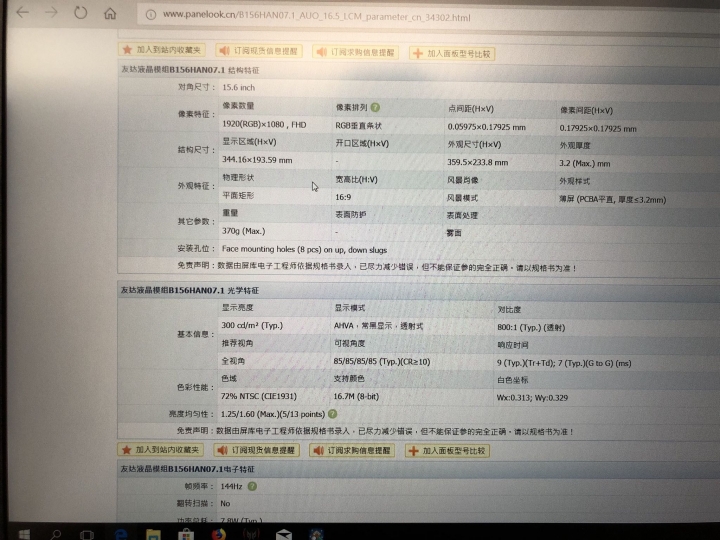Open Microsoft Edge from the taskbar
Image resolution: width=720 pixels, height=540 pixels.
click(x=121, y=534)
